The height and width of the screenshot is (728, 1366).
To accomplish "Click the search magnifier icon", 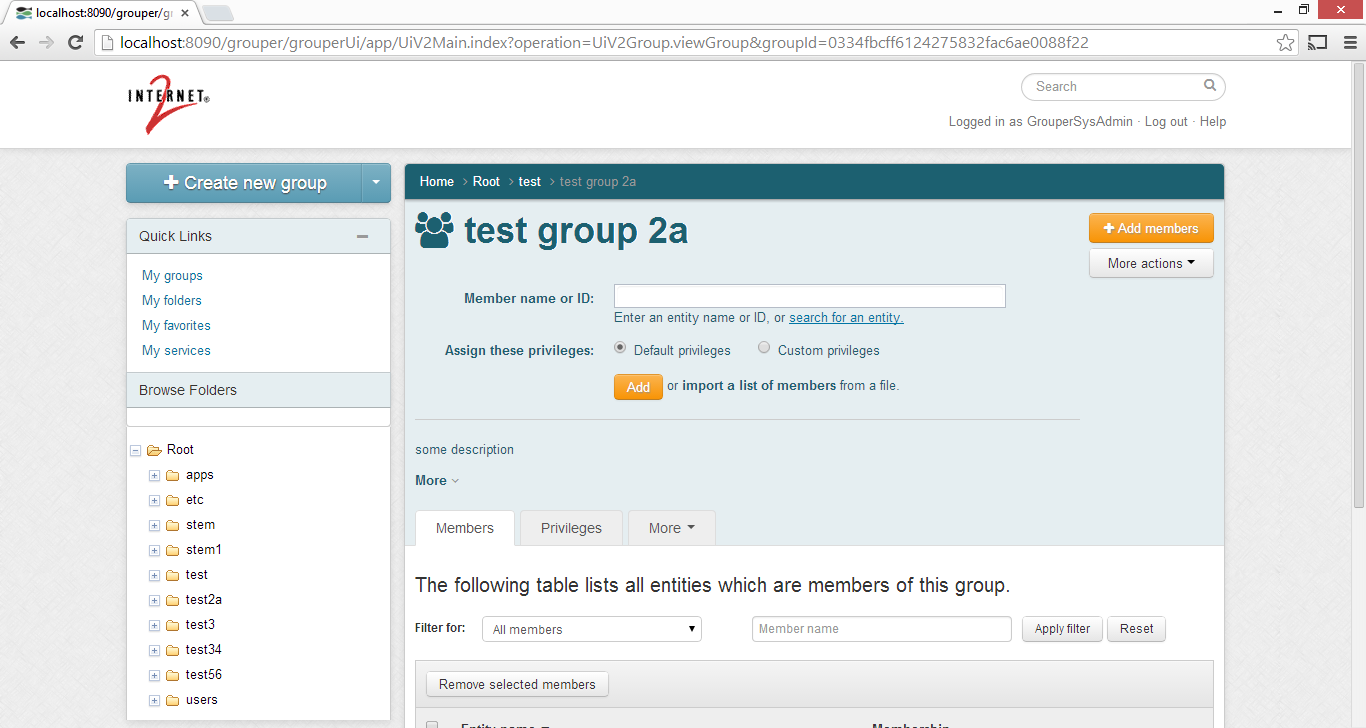I will click(1210, 86).
